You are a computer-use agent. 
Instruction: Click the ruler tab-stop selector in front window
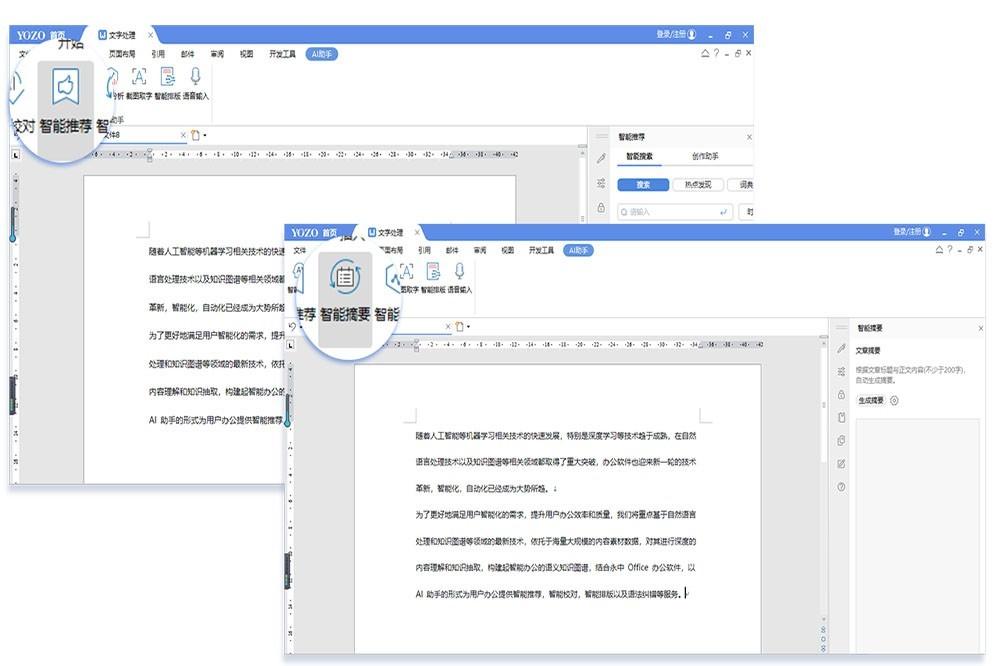(290, 345)
